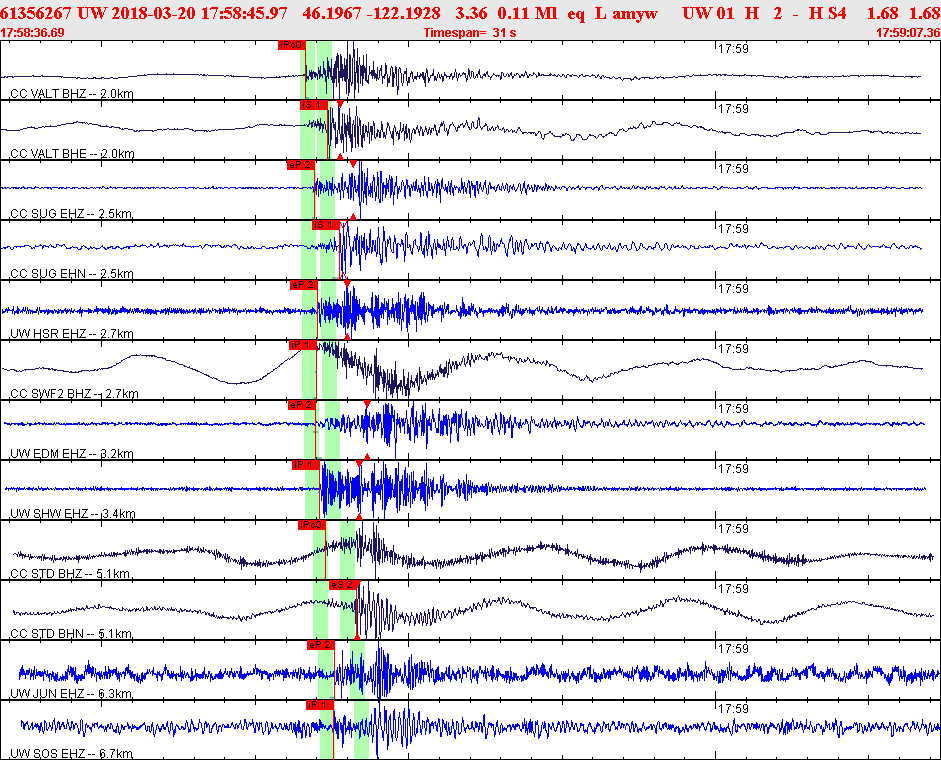Click the CC SUG EHN -- 2.5km label
Screen dimensions: 941x760
[72, 274]
